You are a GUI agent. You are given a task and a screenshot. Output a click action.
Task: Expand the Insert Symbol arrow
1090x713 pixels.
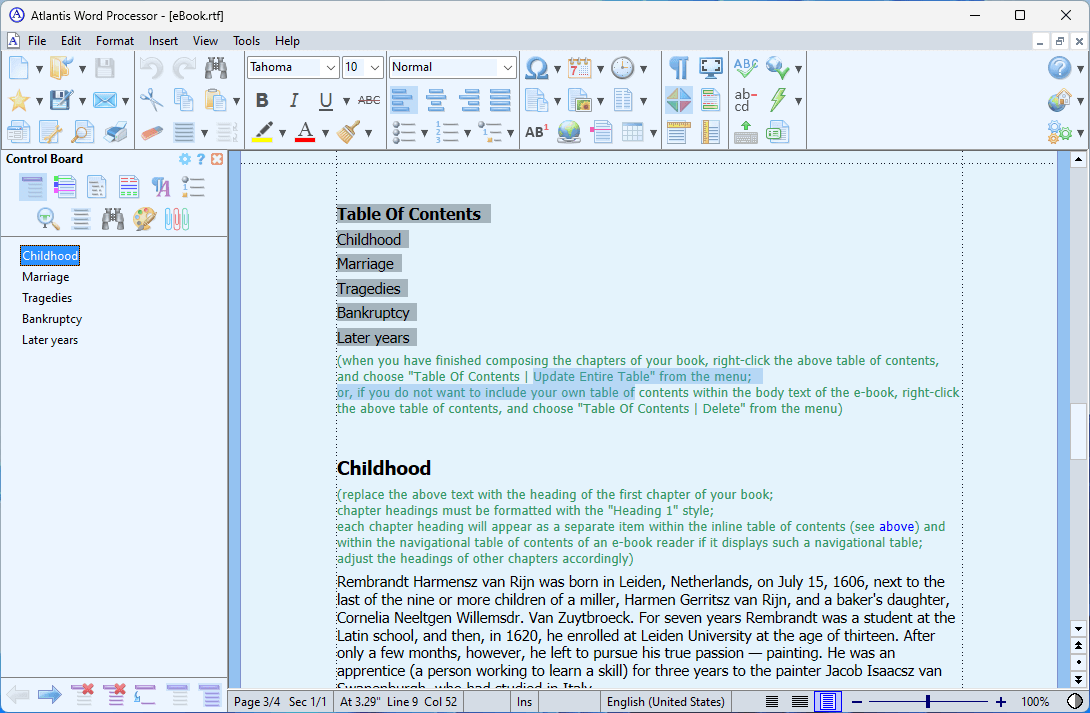coord(558,69)
